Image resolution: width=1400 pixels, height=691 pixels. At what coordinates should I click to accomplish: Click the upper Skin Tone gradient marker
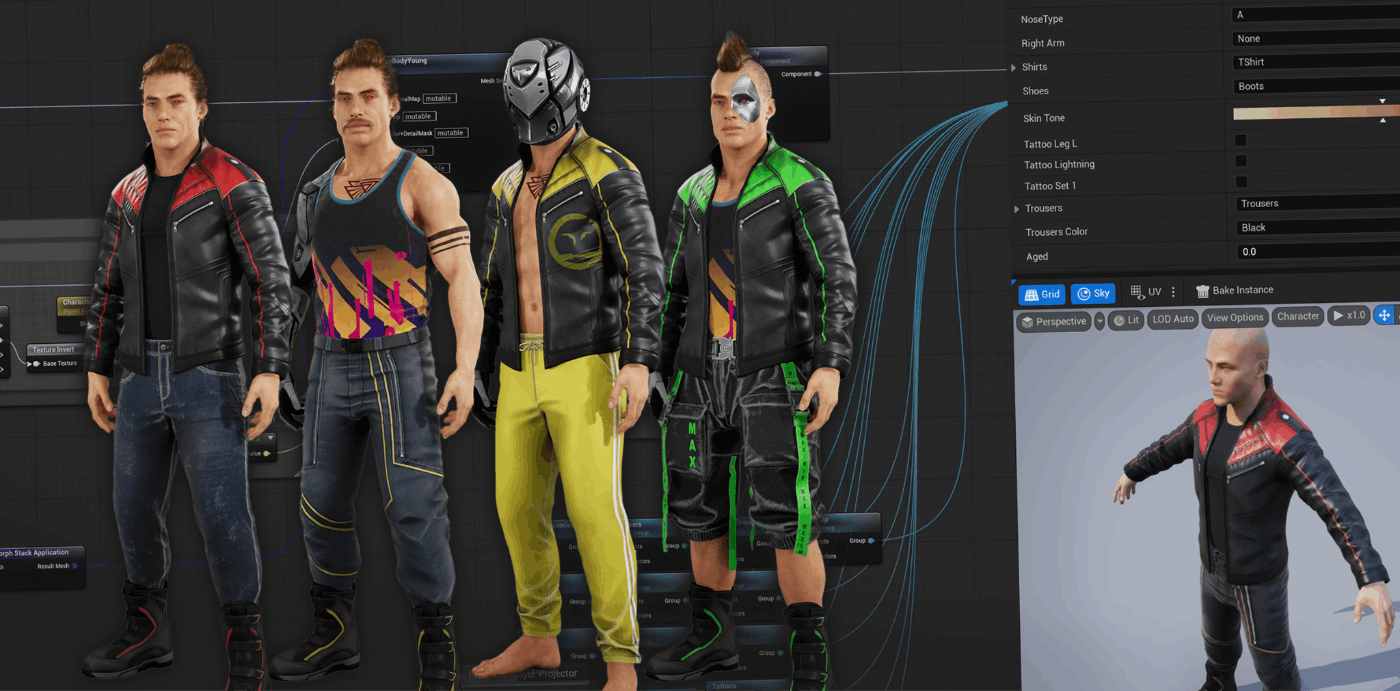click(x=1383, y=101)
